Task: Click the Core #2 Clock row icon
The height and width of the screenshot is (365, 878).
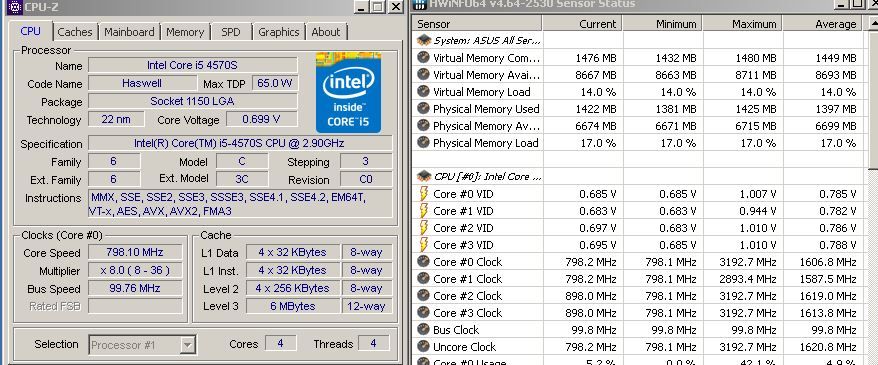Action: [423, 296]
